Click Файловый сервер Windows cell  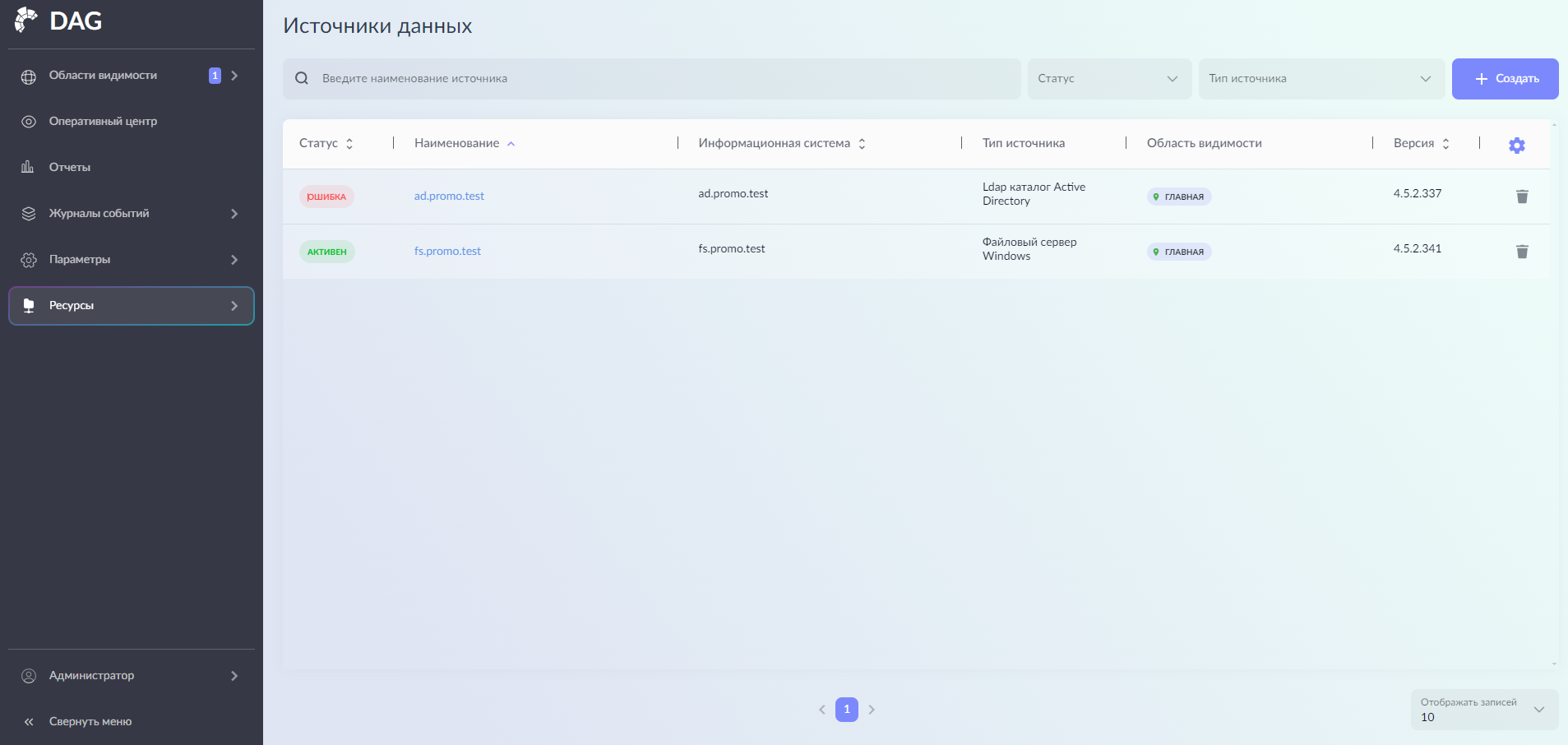point(1029,249)
